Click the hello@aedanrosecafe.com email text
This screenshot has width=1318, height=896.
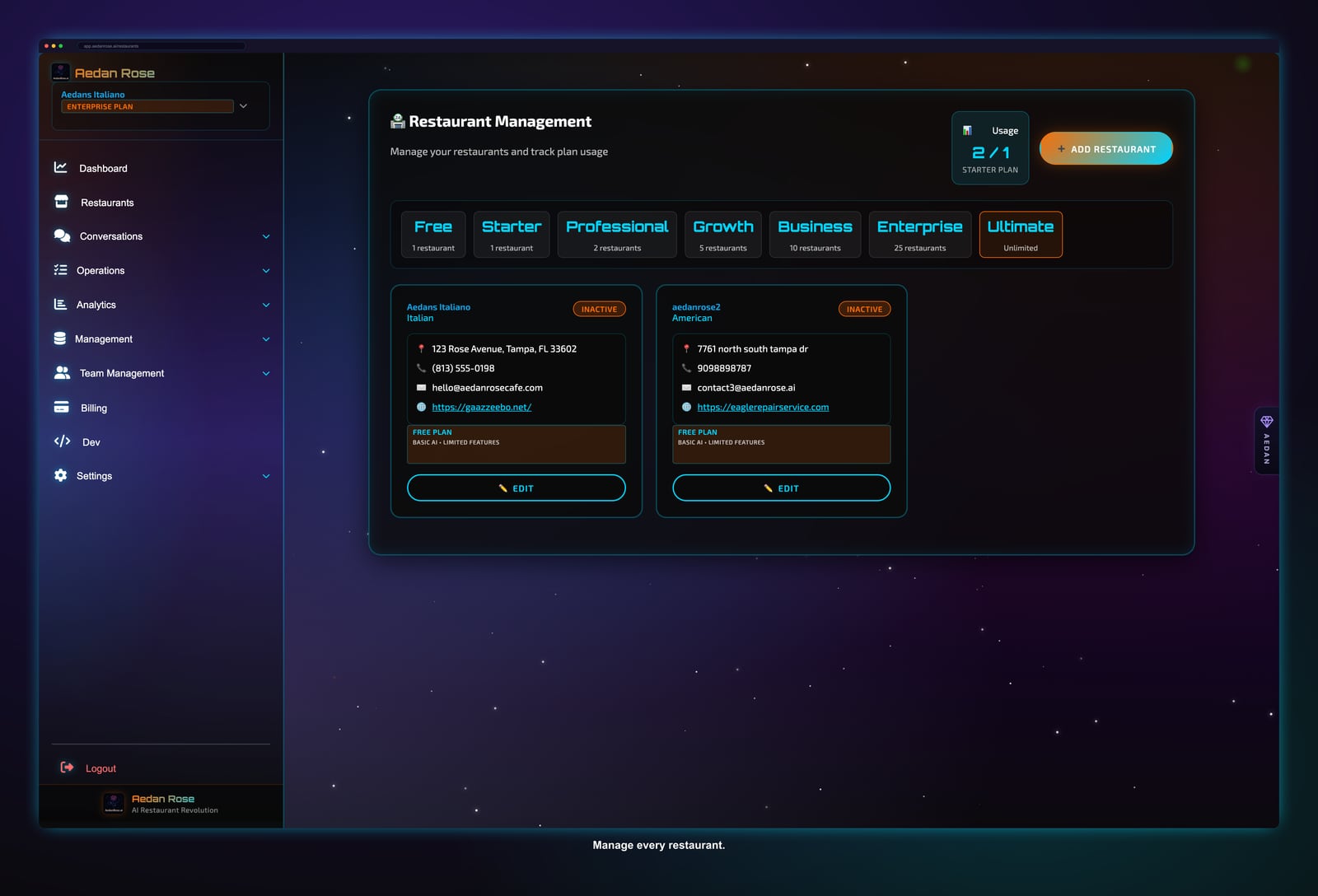click(x=487, y=387)
